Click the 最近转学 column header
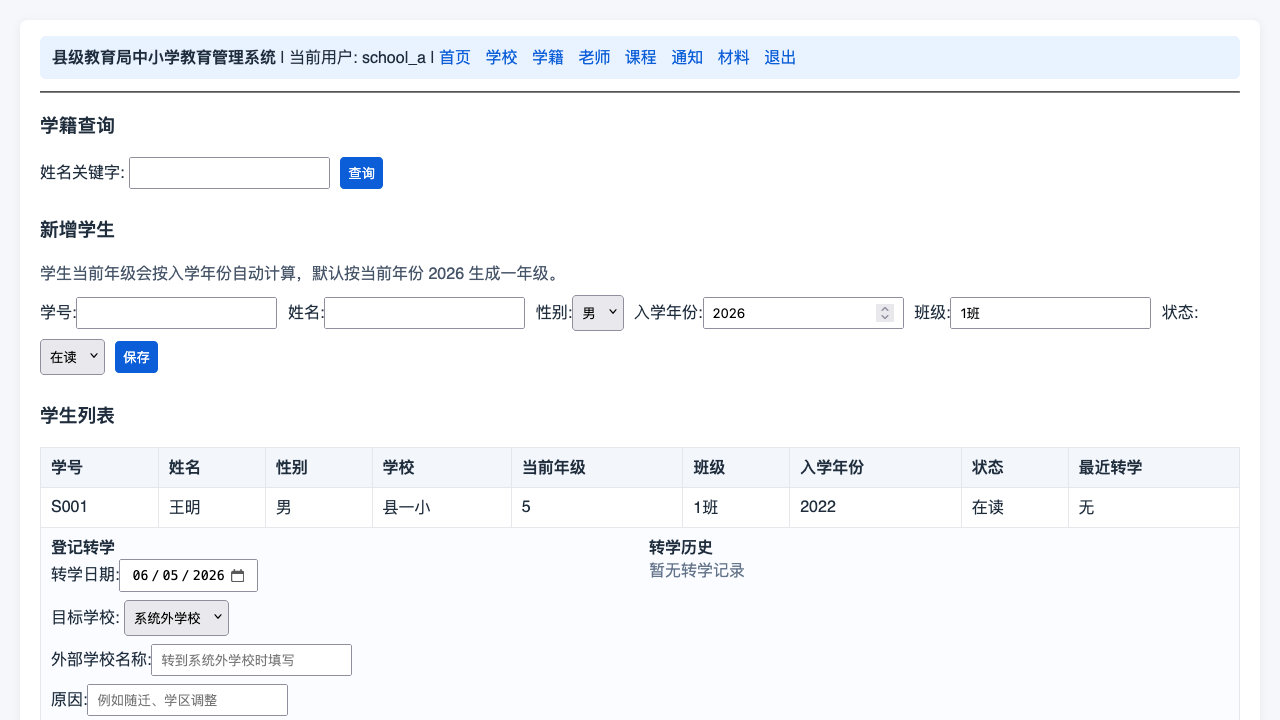The height and width of the screenshot is (720, 1280). [x=1153, y=467]
